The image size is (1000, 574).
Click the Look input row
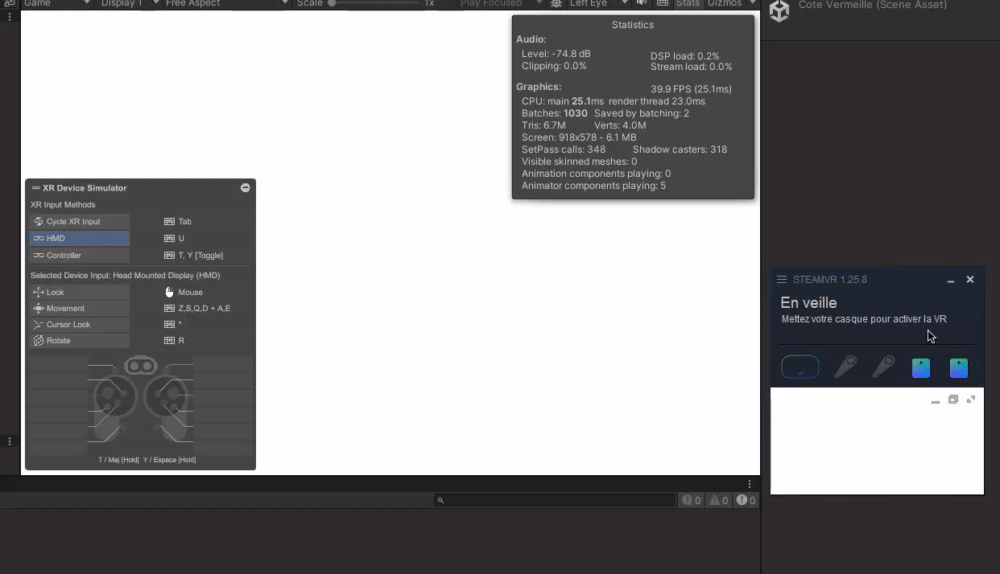(79, 292)
